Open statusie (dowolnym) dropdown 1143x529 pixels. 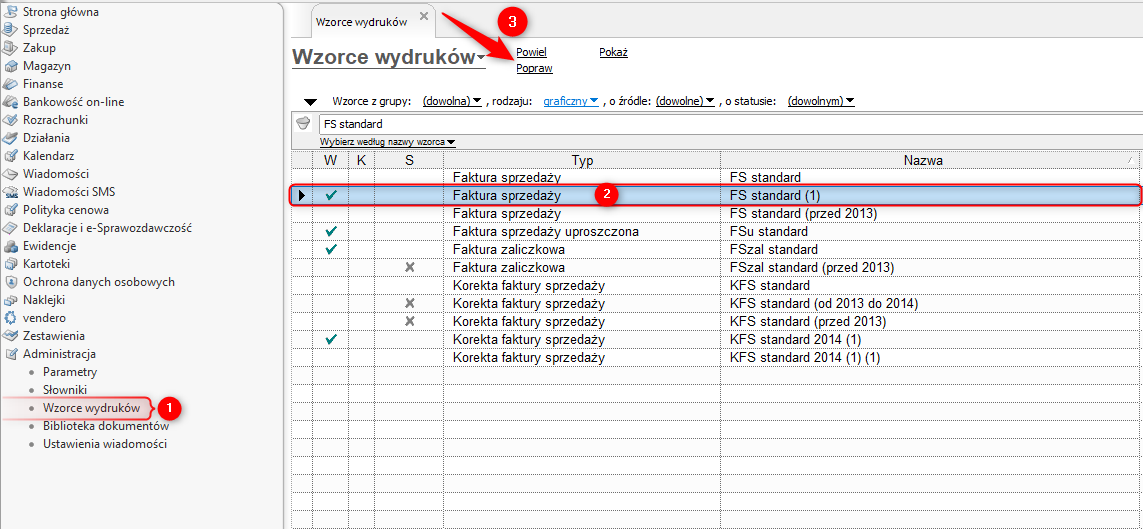821,101
